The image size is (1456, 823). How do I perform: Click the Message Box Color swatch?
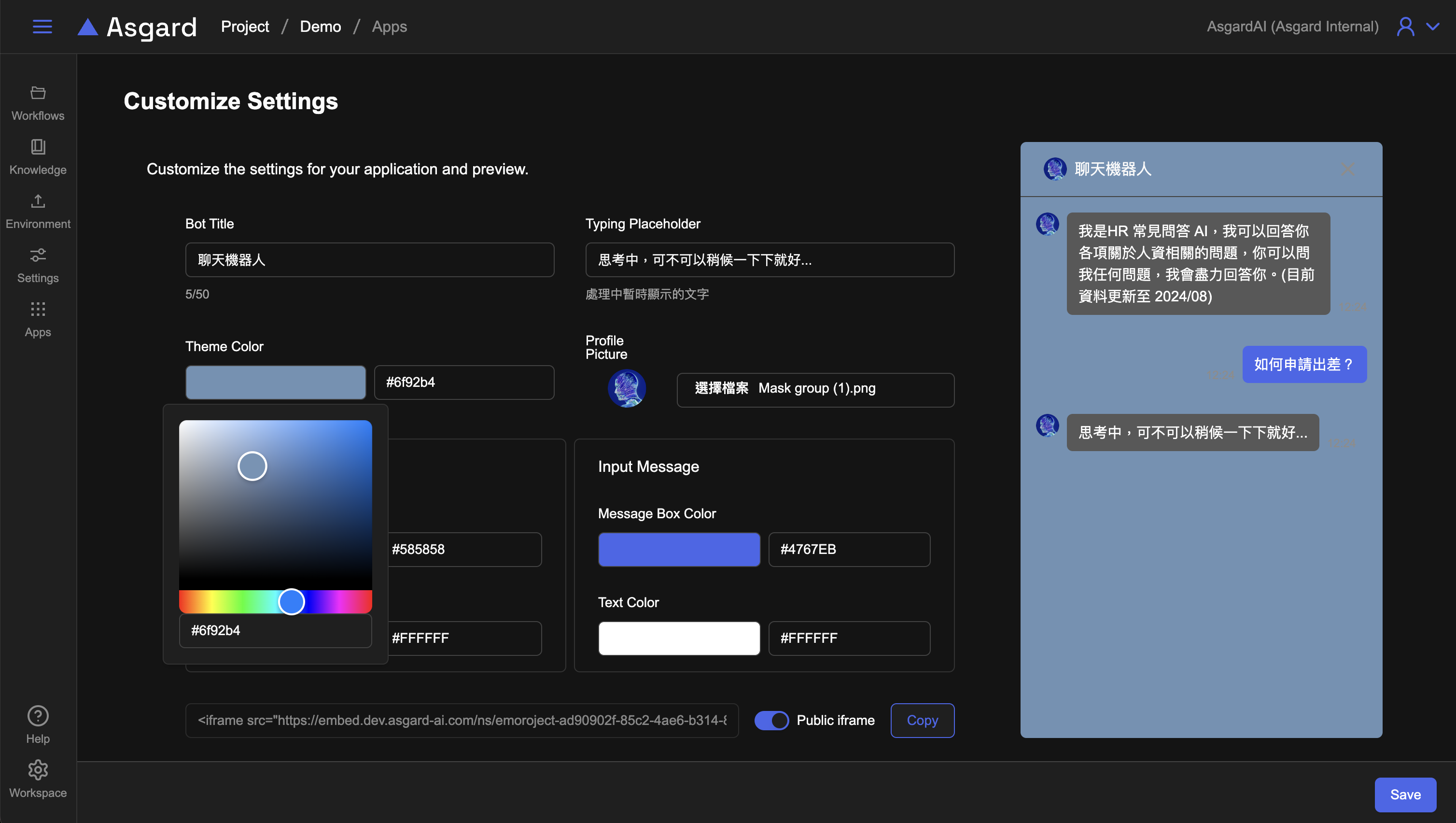pos(679,549)
